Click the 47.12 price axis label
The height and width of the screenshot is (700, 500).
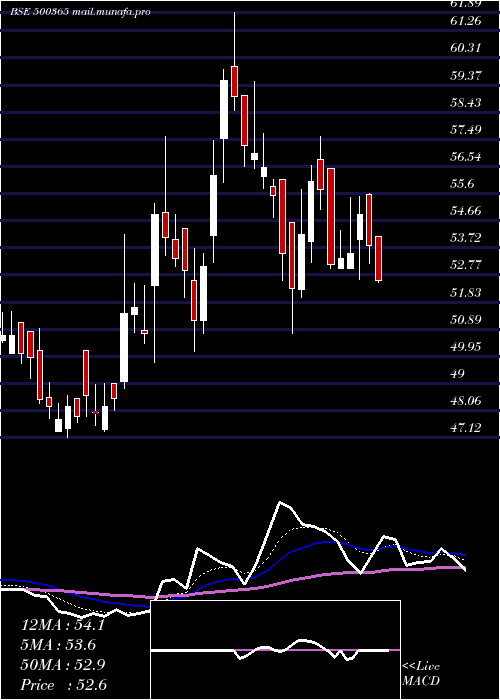pyautogui.click(x=466, y=428)
